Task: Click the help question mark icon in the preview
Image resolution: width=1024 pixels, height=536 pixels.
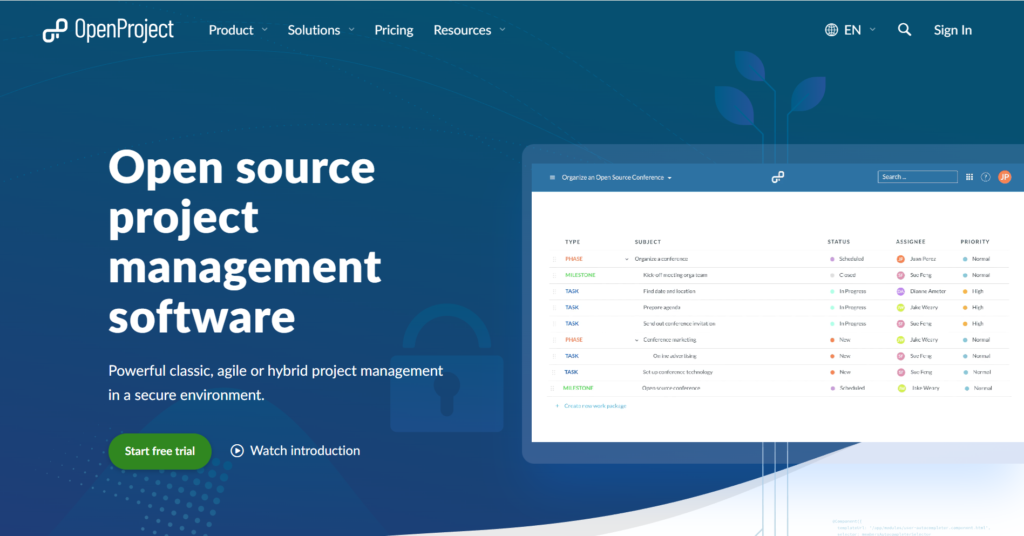Action: point(985,177)
